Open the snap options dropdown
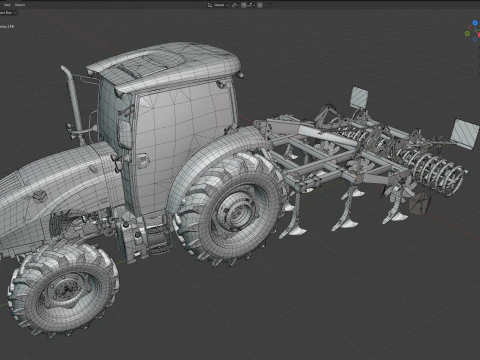The image size is (480, 360). [251, 5]
